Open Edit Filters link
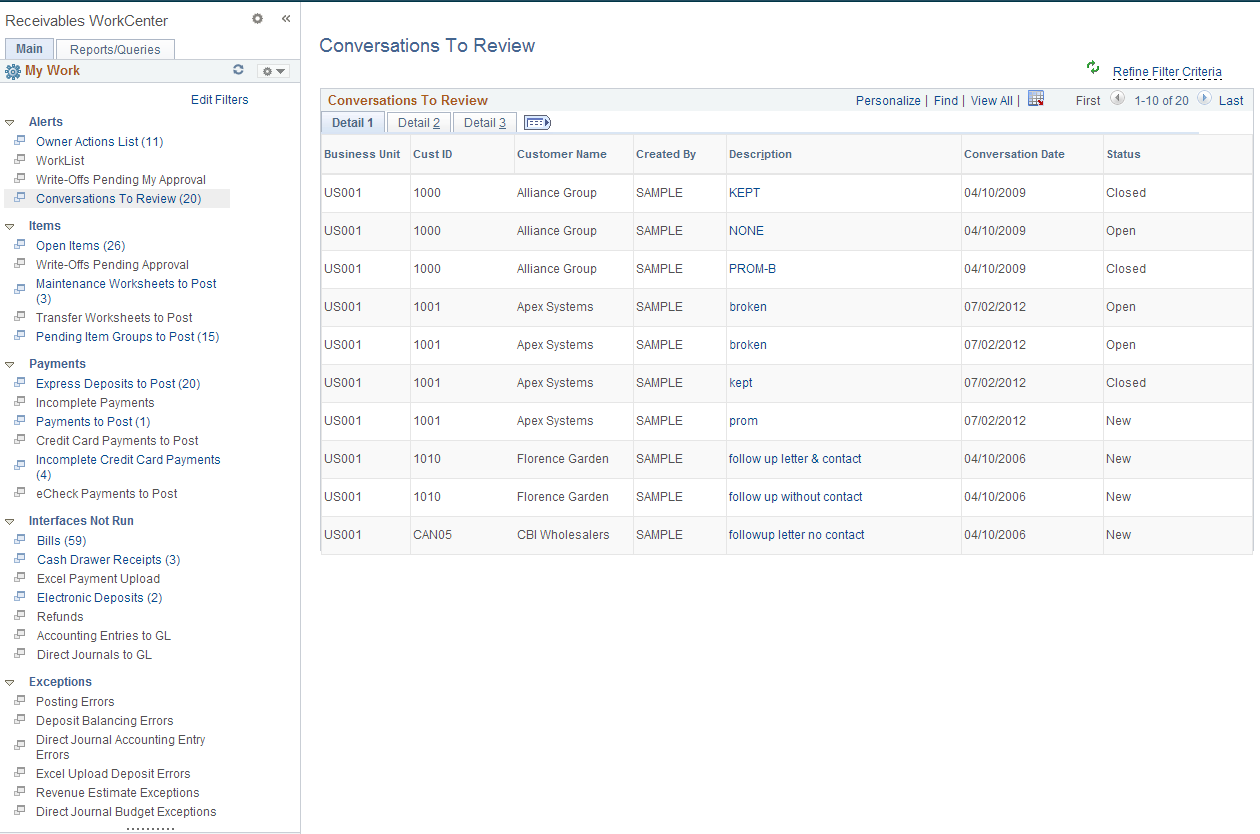Viewport: 1260px width, 834px height. click(220, 100)
